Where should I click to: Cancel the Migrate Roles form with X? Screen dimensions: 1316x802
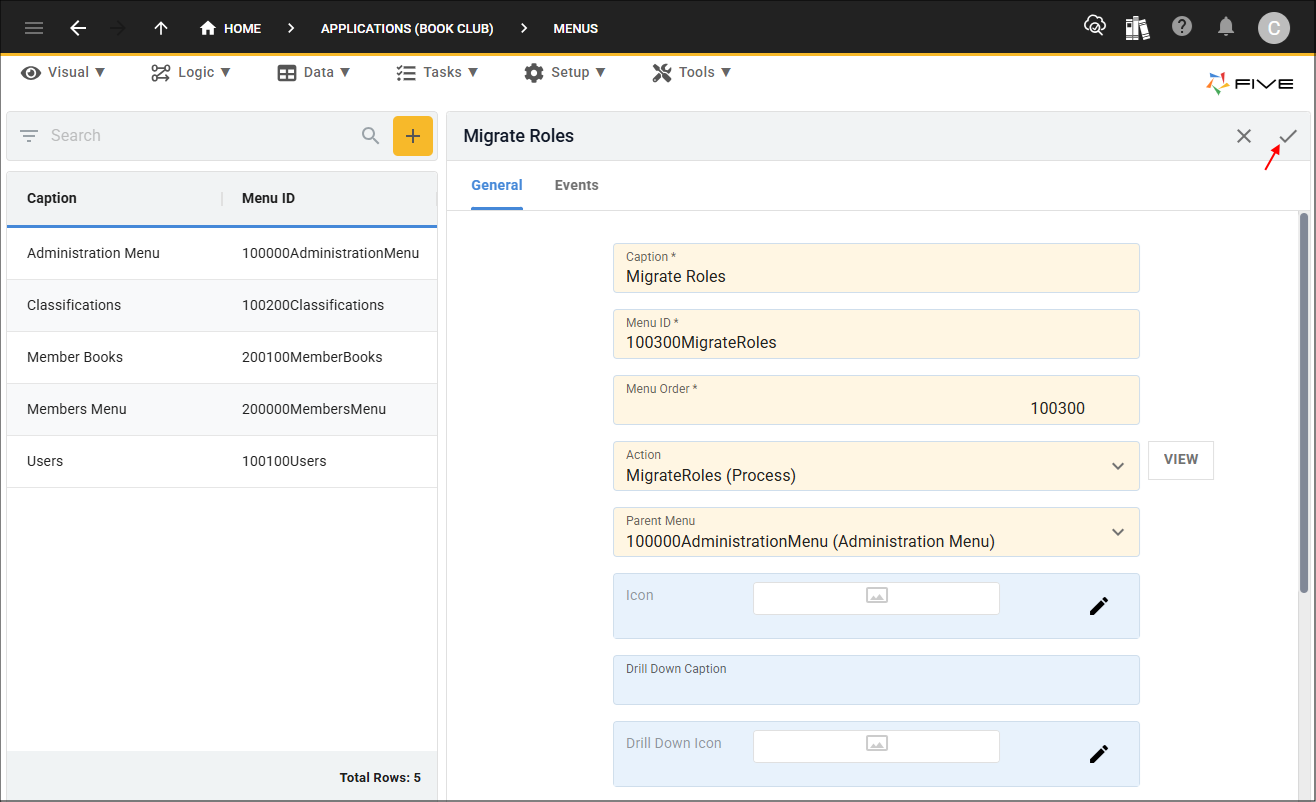[x=1244, y=136]
